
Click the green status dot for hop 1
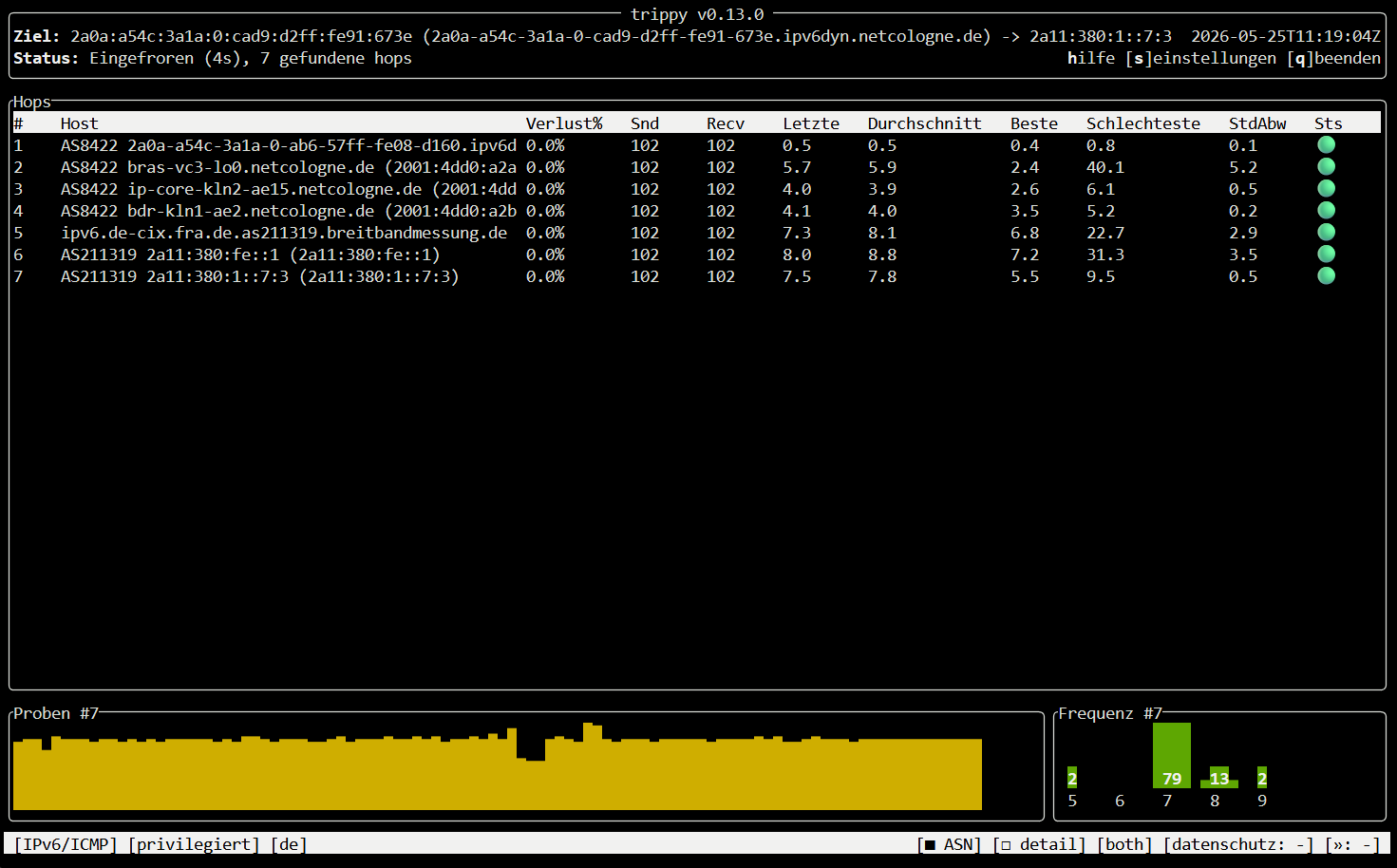point(1327,144)
